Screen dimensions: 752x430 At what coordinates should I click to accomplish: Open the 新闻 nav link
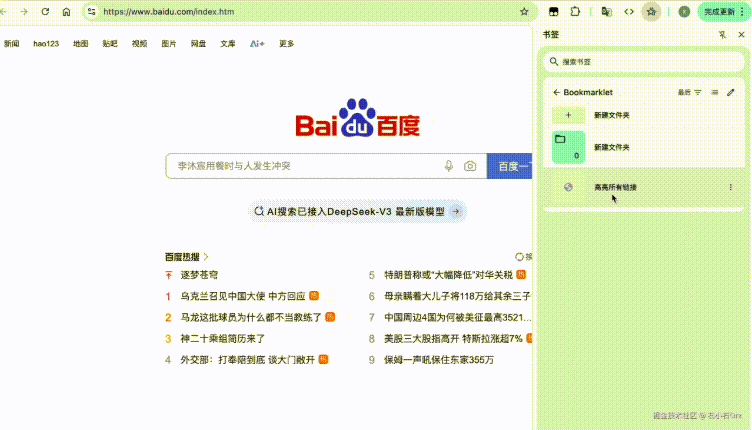click(x=12, y=44)
